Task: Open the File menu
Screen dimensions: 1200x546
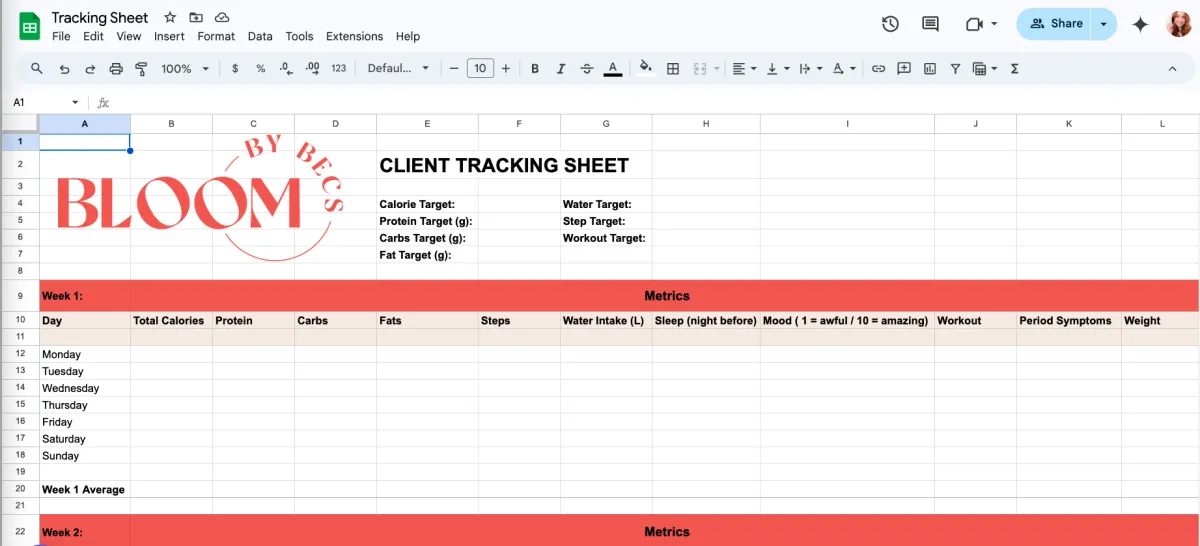Action: coord(61,36)
